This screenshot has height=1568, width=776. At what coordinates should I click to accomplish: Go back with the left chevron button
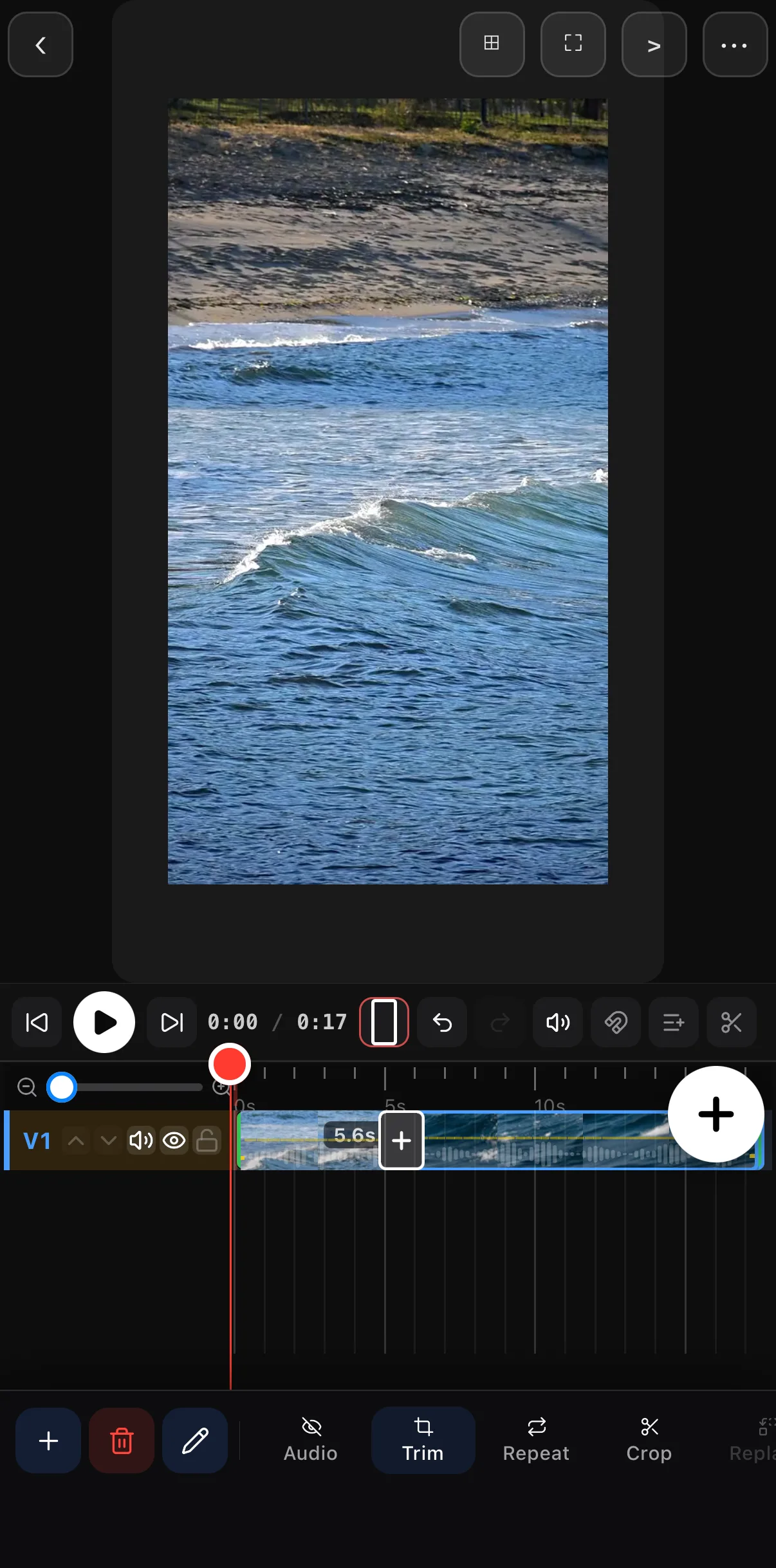(x=40, y=45)
